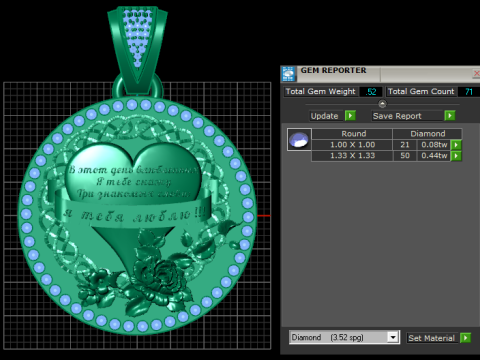Close the Gem Reporter panel
The height and width of the screenshot is (360, 480).
(477, 73)
